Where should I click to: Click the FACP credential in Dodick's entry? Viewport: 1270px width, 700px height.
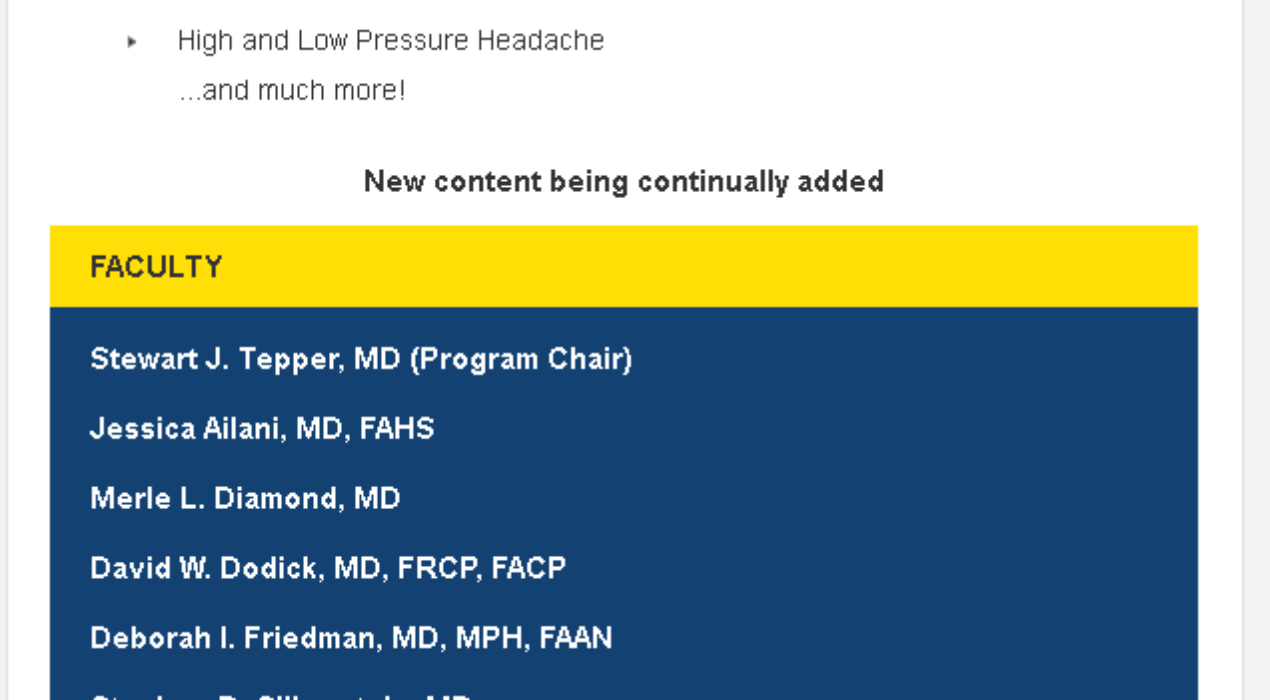pyautogui.click(x=529, y=568)
